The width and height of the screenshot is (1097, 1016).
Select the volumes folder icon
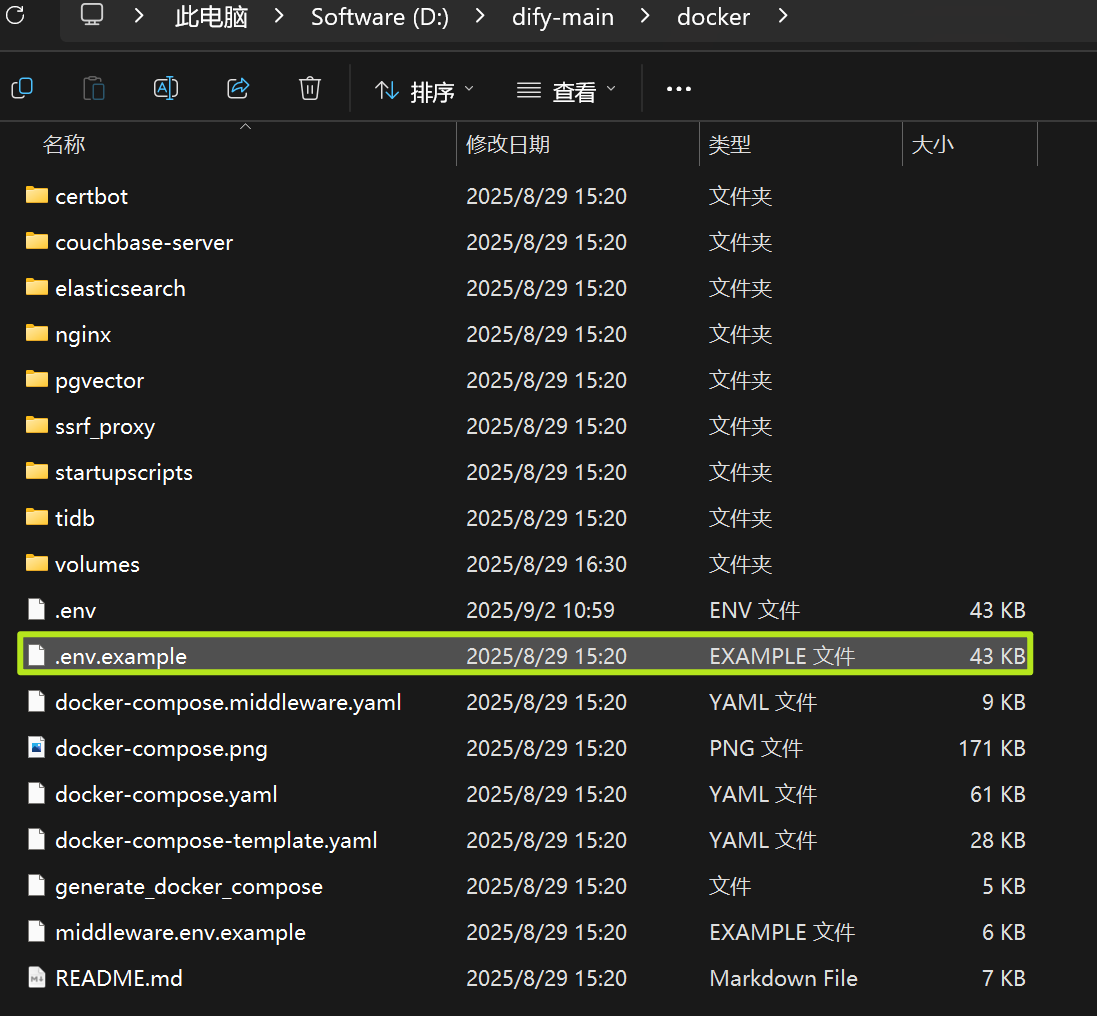pos(36,563)
